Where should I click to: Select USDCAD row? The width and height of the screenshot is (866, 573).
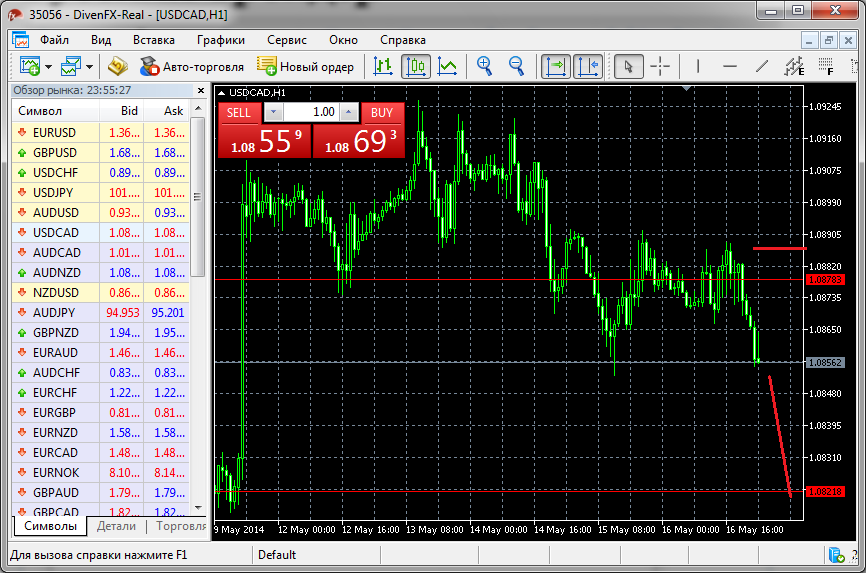(x=101, y=233)
